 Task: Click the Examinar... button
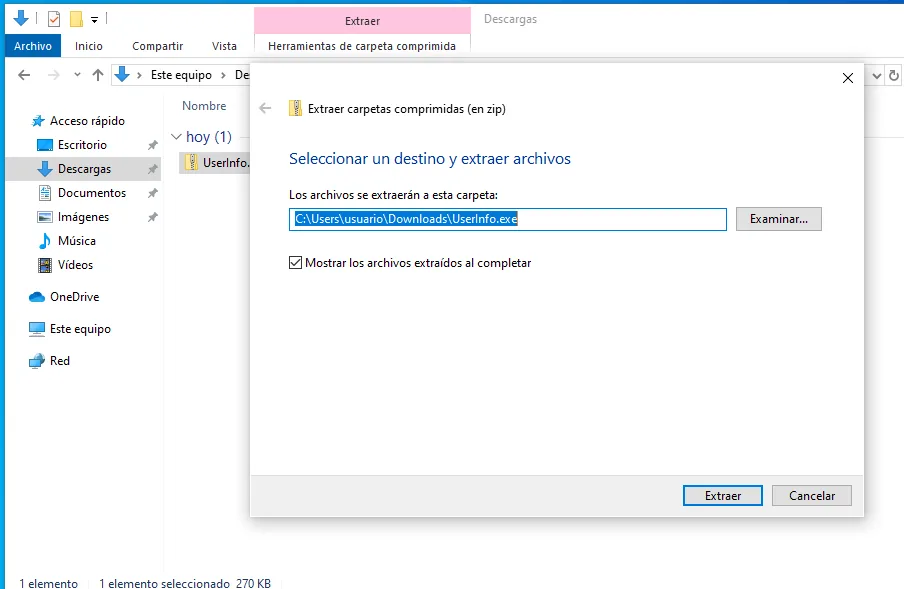(778, 219)
